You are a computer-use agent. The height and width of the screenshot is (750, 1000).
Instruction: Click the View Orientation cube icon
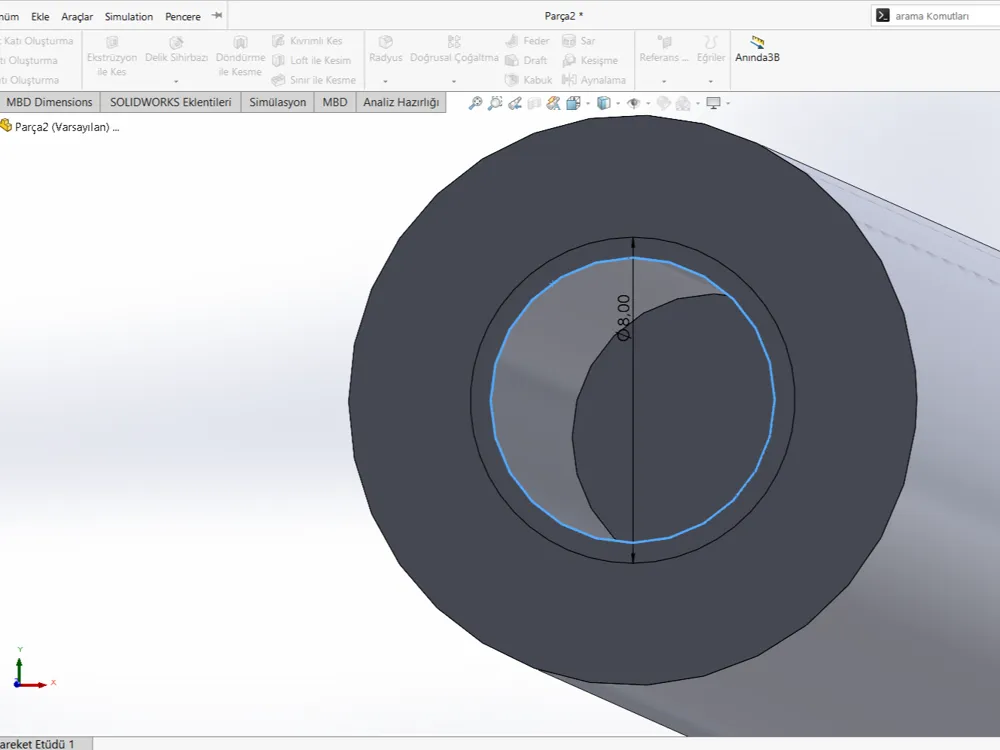pos(573,103)
